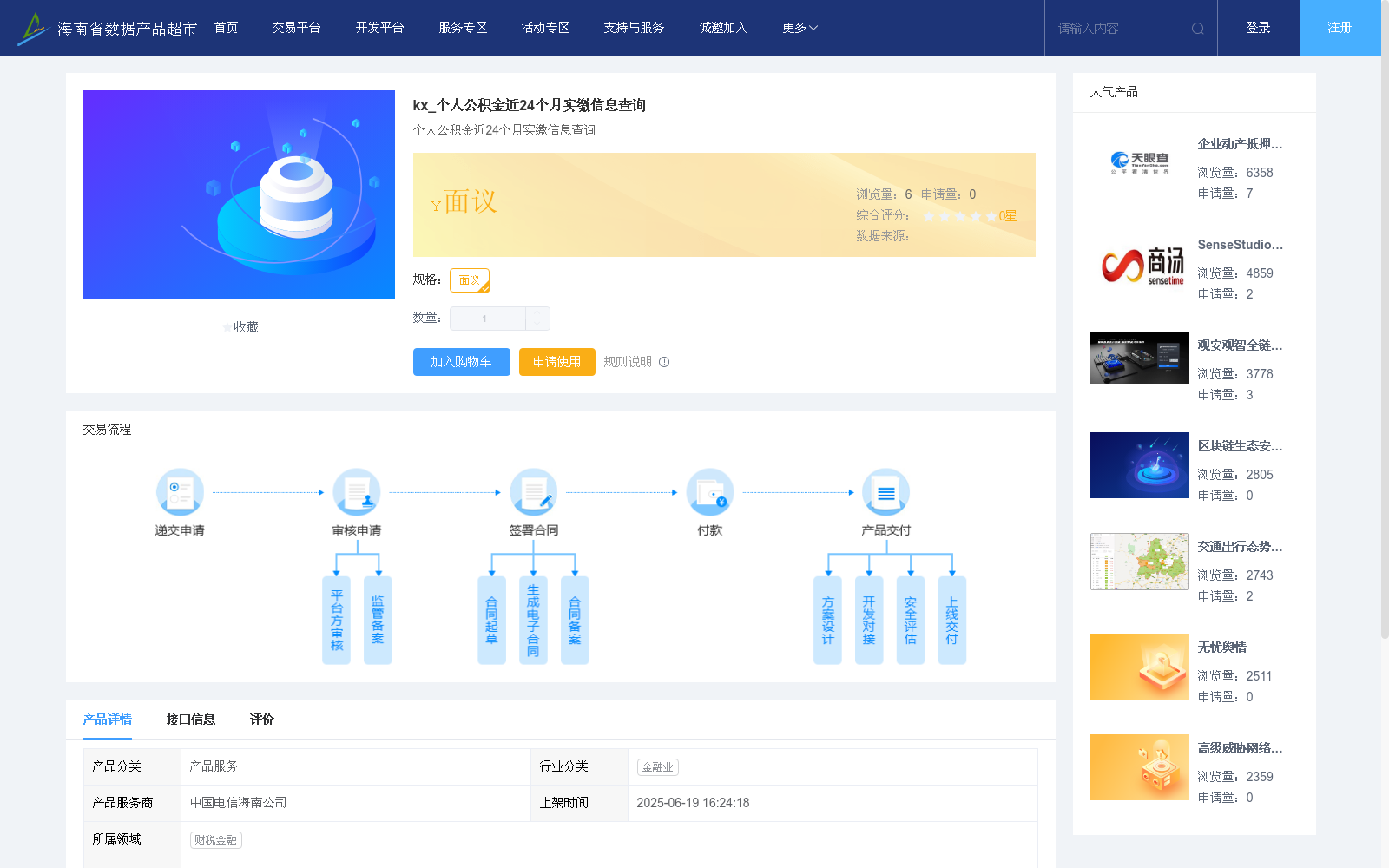Click the 注册 button
This screenshot has width=1389, height=868.
coord(1340,28)
